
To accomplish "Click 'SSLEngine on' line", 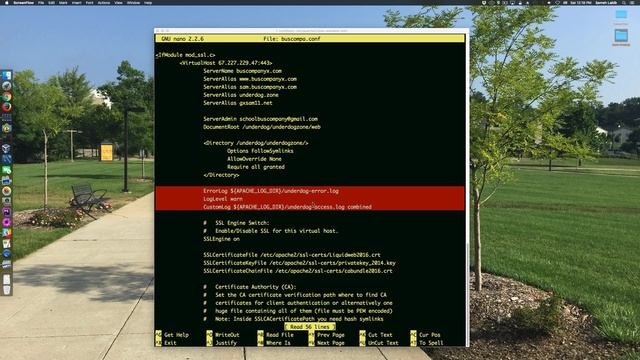I will point(221,239).
